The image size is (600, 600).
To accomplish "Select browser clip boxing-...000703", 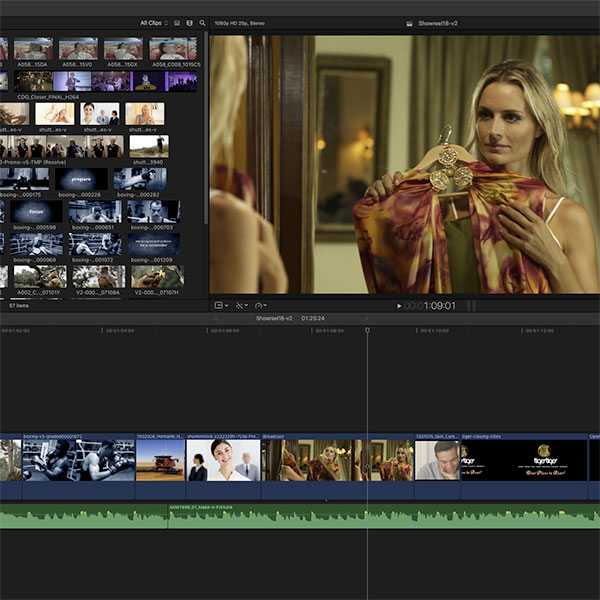I will point(153,212).
